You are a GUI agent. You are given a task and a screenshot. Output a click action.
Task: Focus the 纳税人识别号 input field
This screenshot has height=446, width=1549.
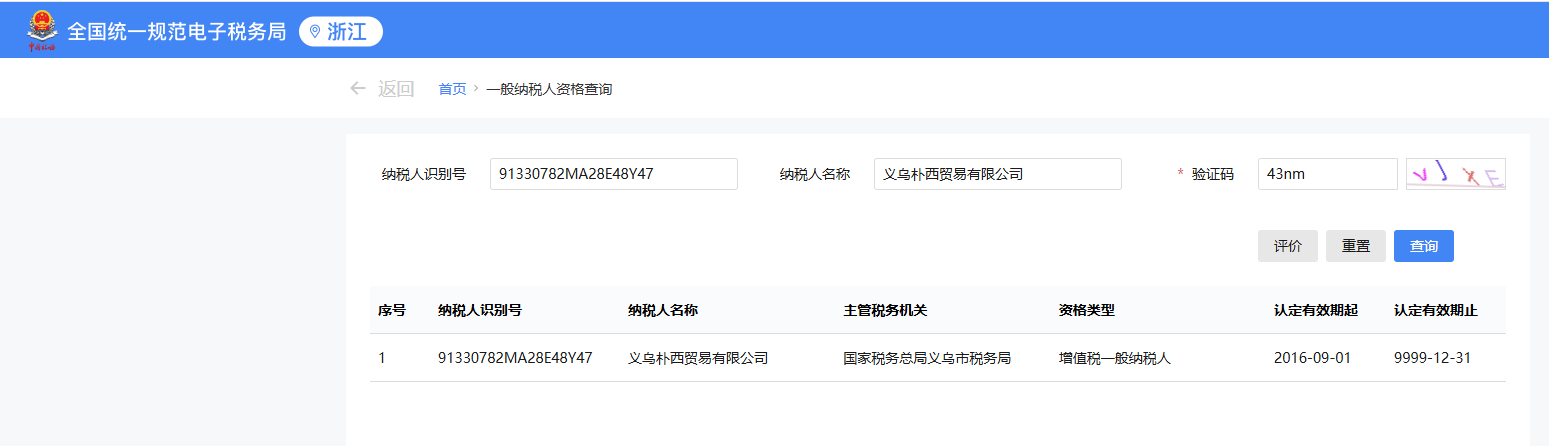click(613, 174)
